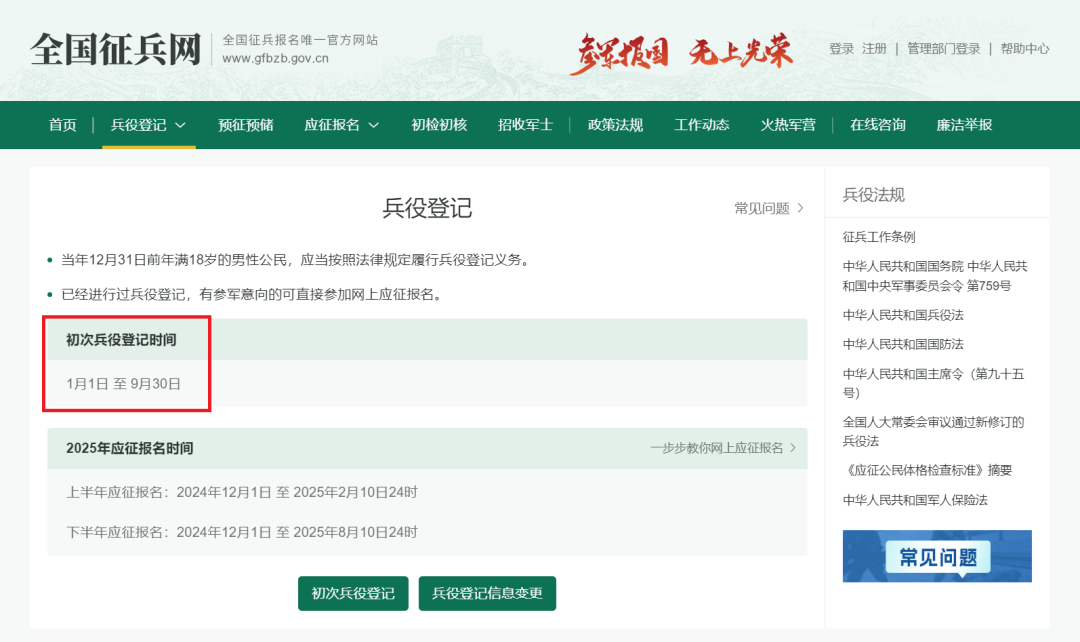Click the 参军报国 无上光荣 slogan graphic
Screen dimensions: 1080x642
[685, 49]
